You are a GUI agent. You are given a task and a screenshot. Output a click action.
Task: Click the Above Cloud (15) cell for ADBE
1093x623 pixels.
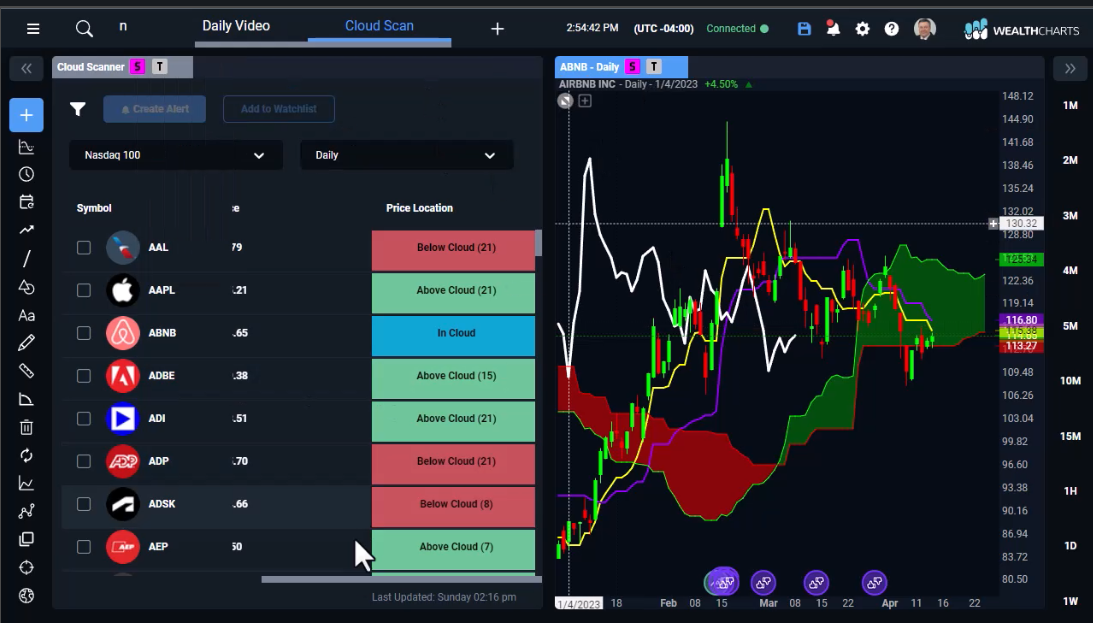pos(454,378)
